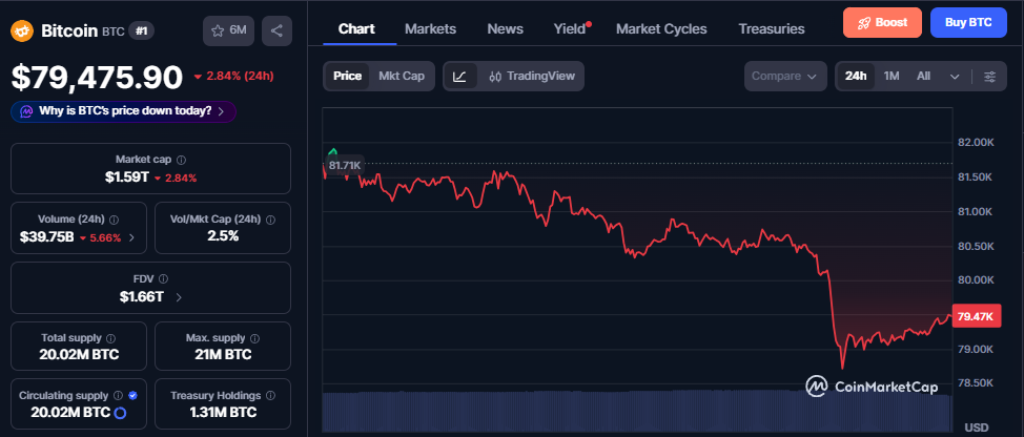Open Volume (24h) info icon

tap(114, 219)
